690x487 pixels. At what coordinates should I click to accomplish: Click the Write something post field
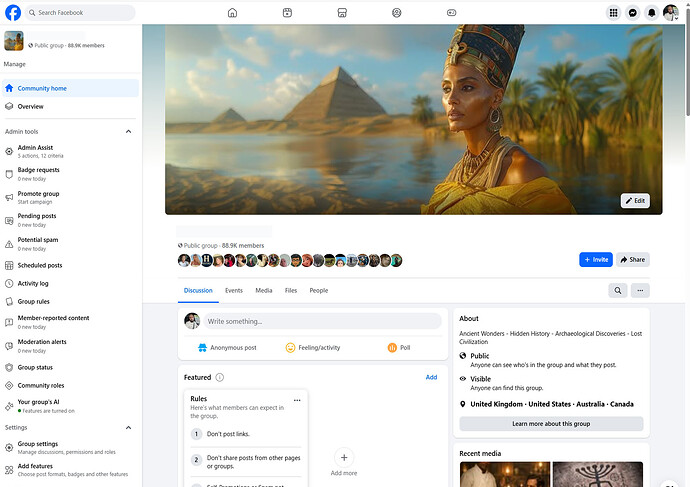[x=322, y=321]
